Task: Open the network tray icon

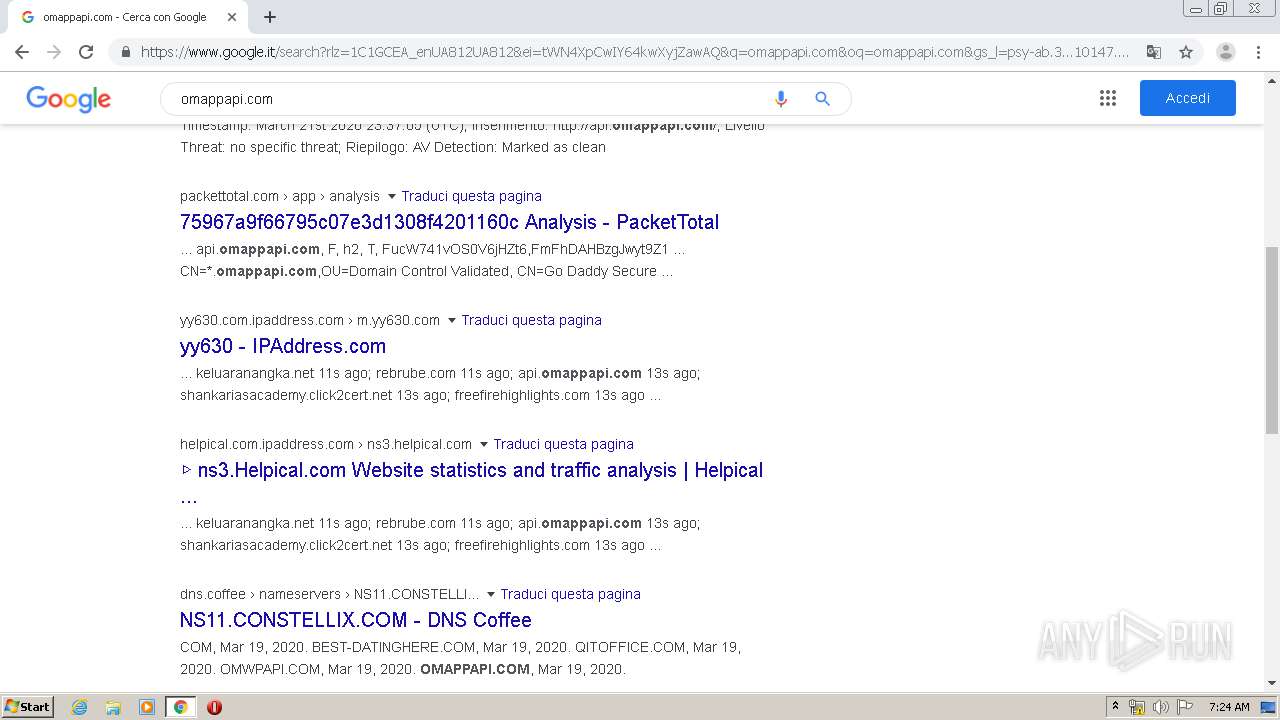Action: 1137,707
